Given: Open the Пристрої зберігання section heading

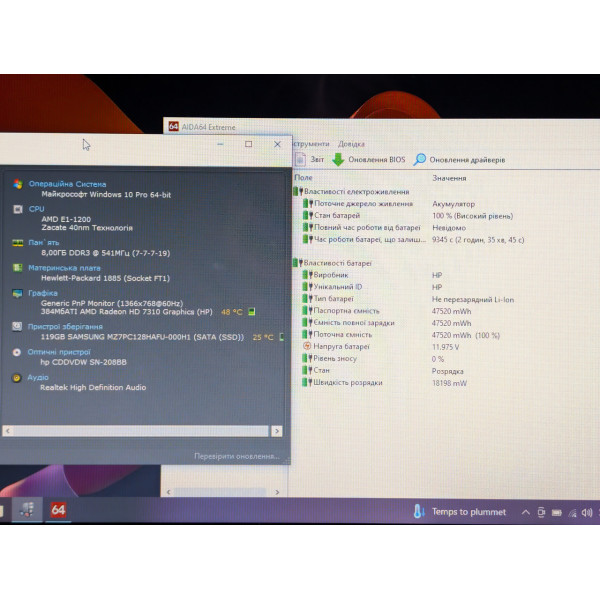Looking at the screenshot, I should coord(65,326).
